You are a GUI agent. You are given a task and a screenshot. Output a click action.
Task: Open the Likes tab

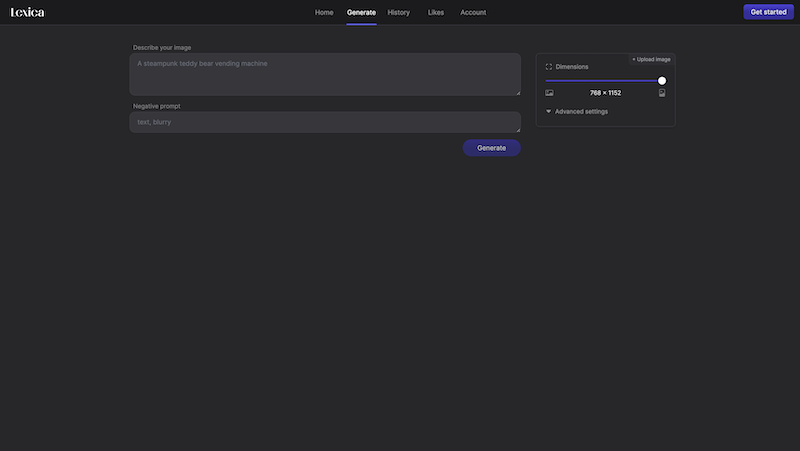click(435, 12)
